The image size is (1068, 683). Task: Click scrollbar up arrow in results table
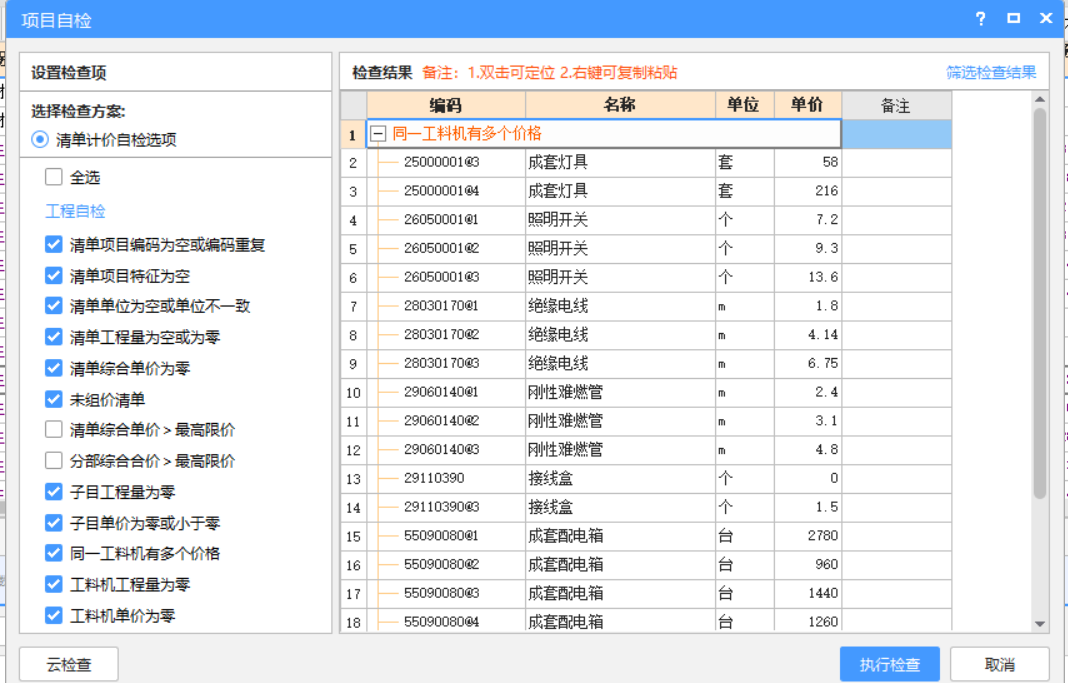pos(1039,99)
